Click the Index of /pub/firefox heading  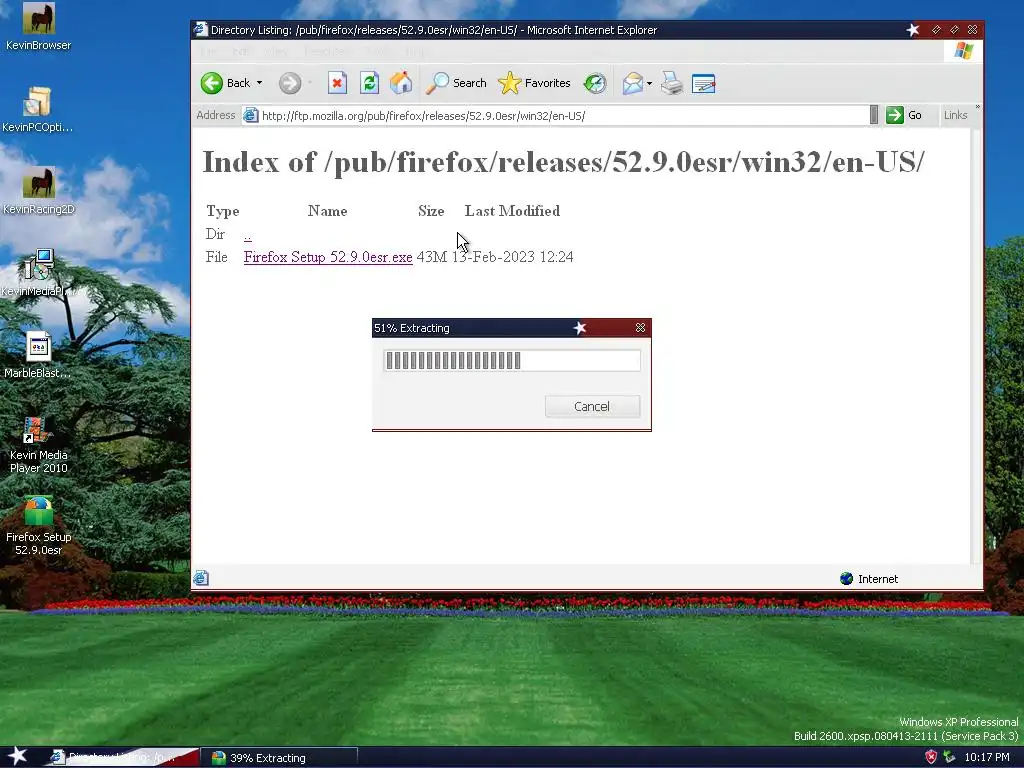pyautogui.click(x=564, y=162)
